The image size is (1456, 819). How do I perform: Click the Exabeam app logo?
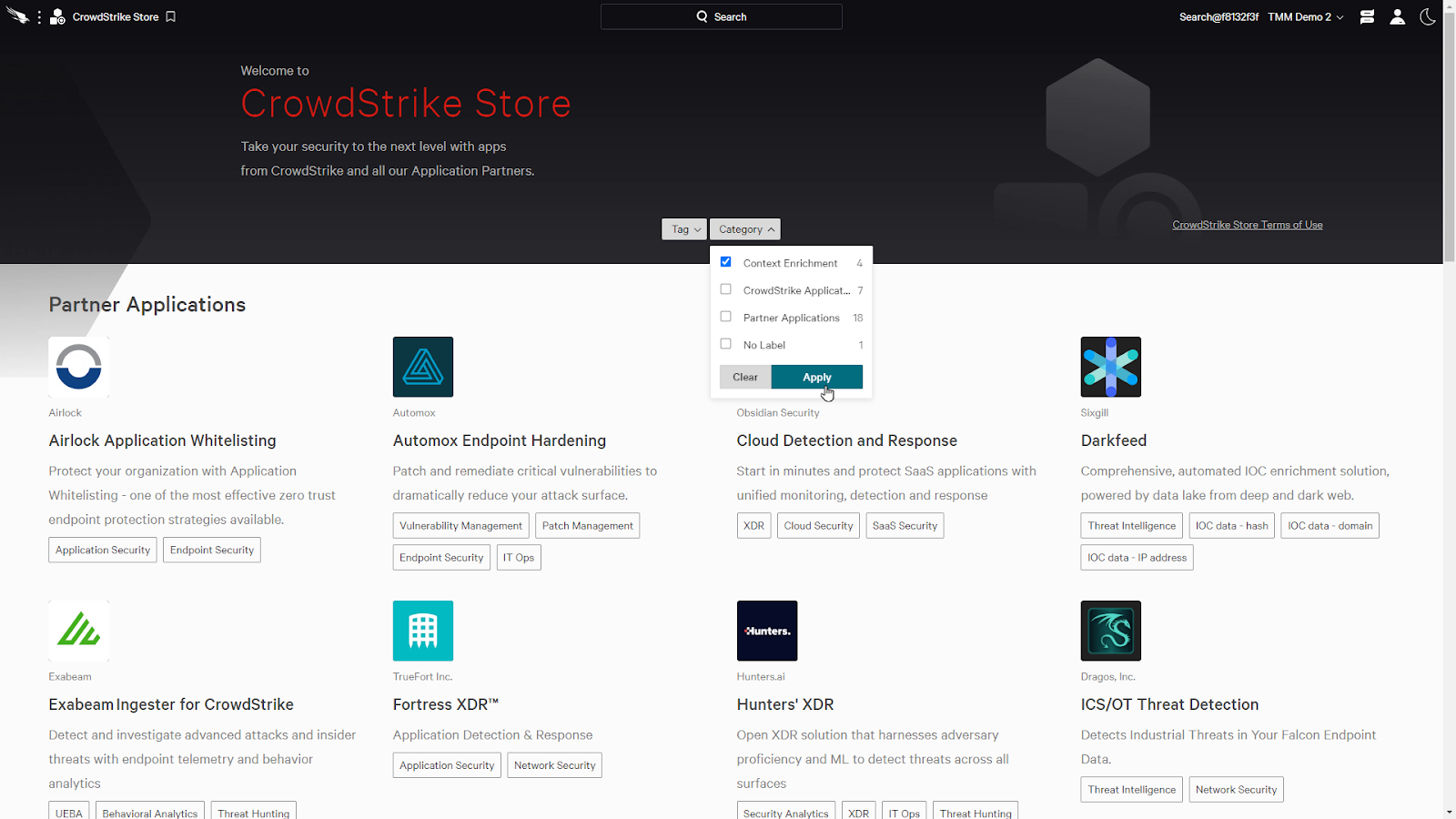(x=79, y=631)
